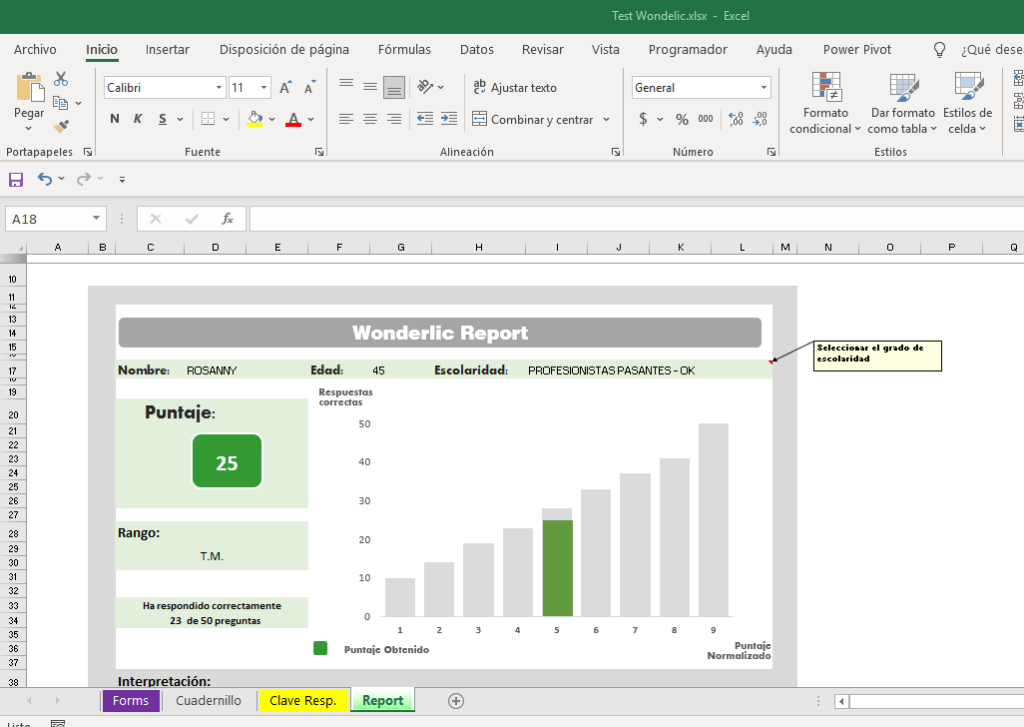Click the Borders icon
Image resolution: width=1024 pixels, height=727 pixels.
[x=208, y=119]
